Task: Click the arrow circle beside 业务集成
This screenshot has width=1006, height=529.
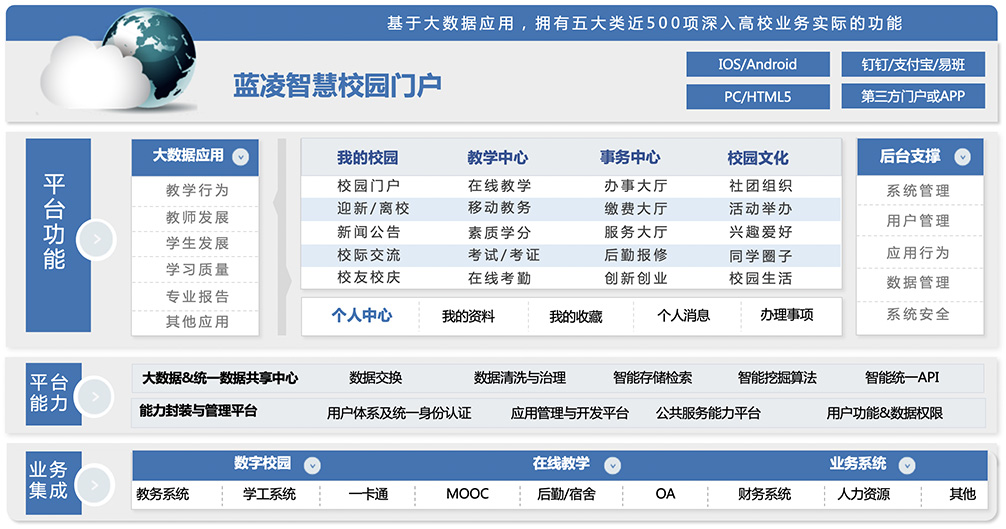Action: tap(94, 485)
